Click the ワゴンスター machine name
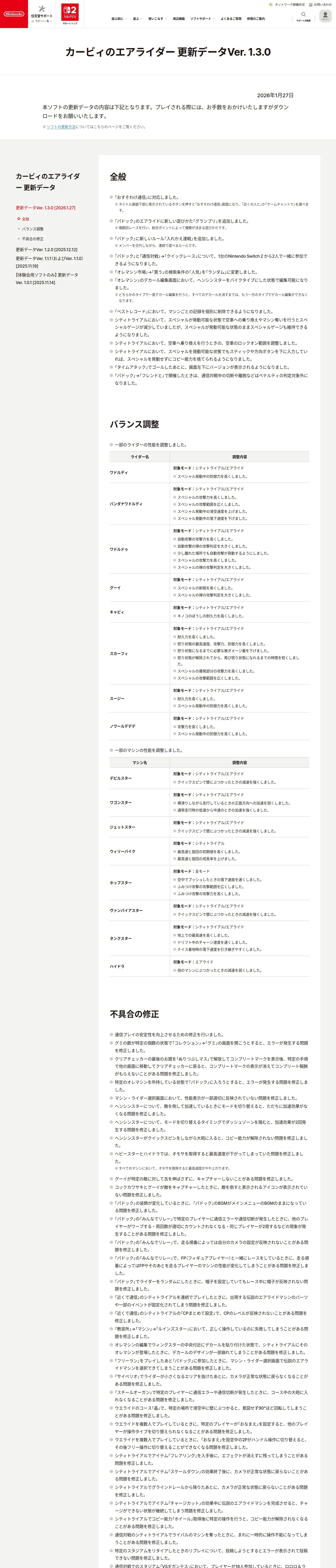The width and height of the screenshot is (336, 1568). 121,802
